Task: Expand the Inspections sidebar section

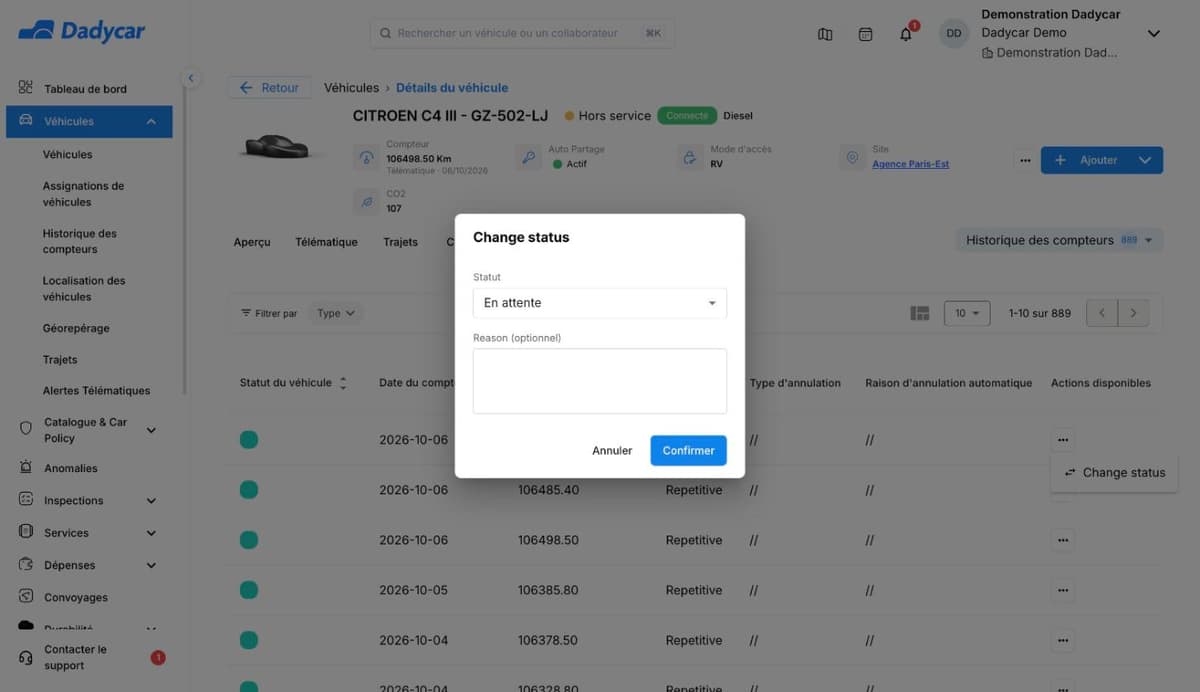Action: (152, 501)
